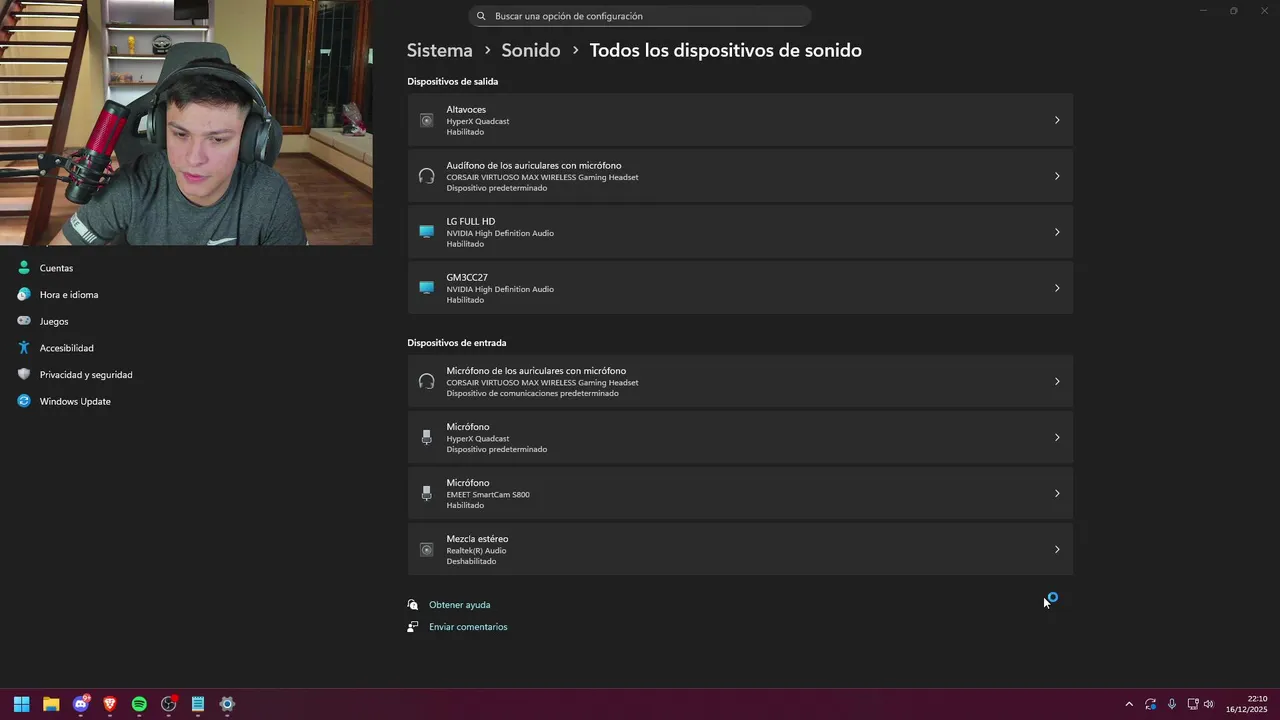Open Hora e idioma settings
The width and height of the screenshot is (1280, 720).
pos(69,295)
